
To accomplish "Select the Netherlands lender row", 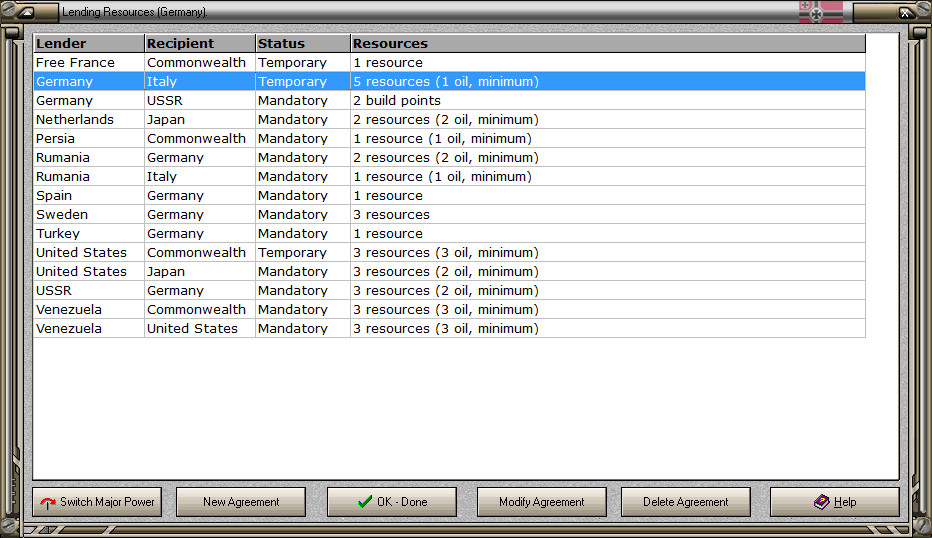I will click(449, 119).
